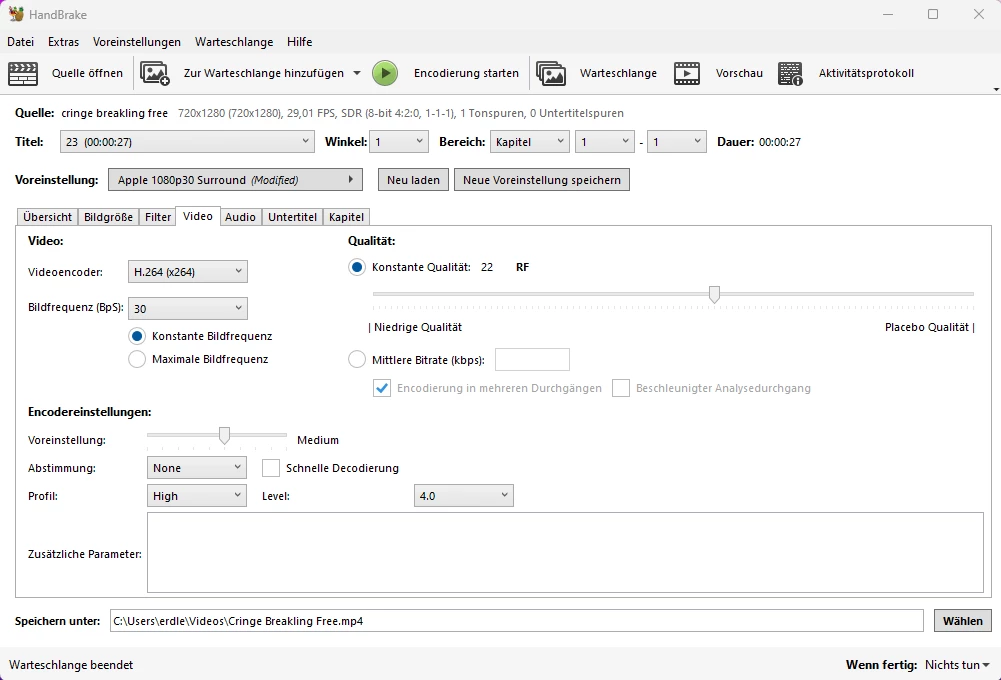Image resolution: width=1001 pixels, height=680 pixels.
Task: Open the Voreinstellungen menu
Action: pos(137,42)
